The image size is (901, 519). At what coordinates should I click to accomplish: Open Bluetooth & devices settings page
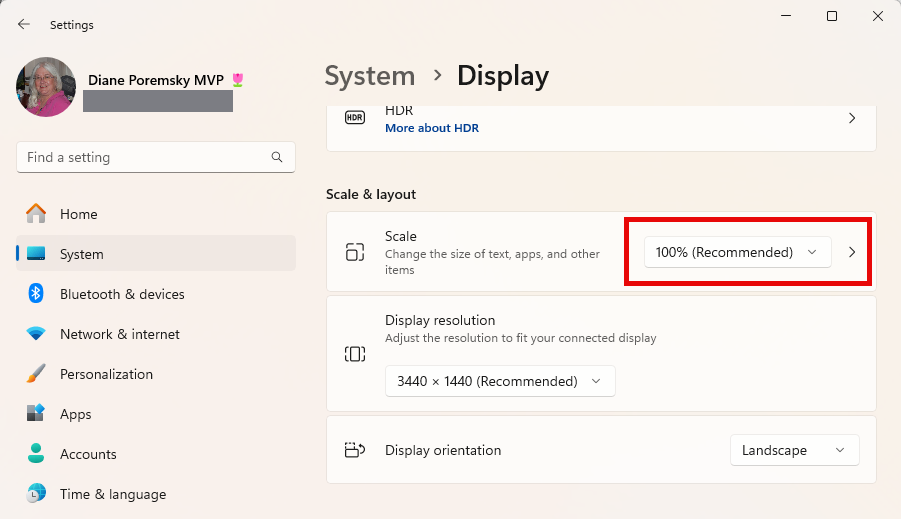tap(122, 294)
